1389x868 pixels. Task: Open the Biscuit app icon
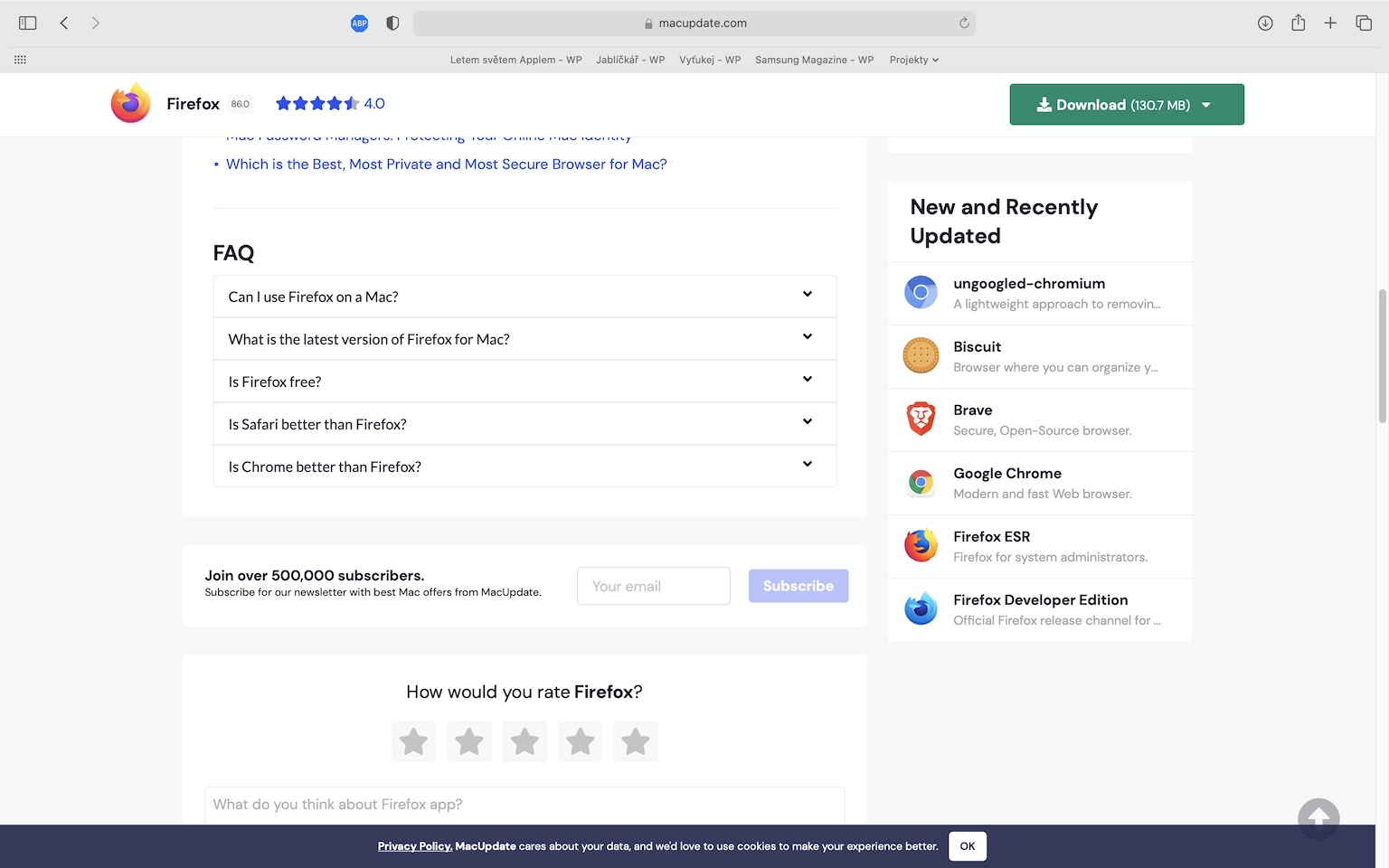[921, 355]
